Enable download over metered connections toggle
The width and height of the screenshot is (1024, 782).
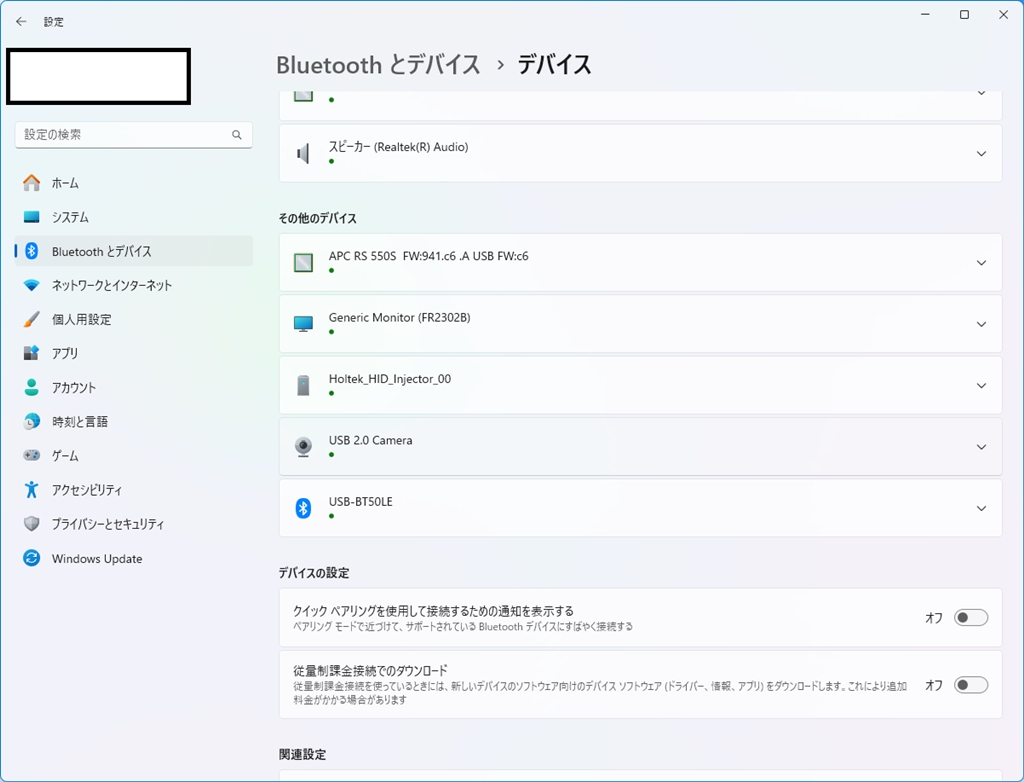tap(971, 685)
